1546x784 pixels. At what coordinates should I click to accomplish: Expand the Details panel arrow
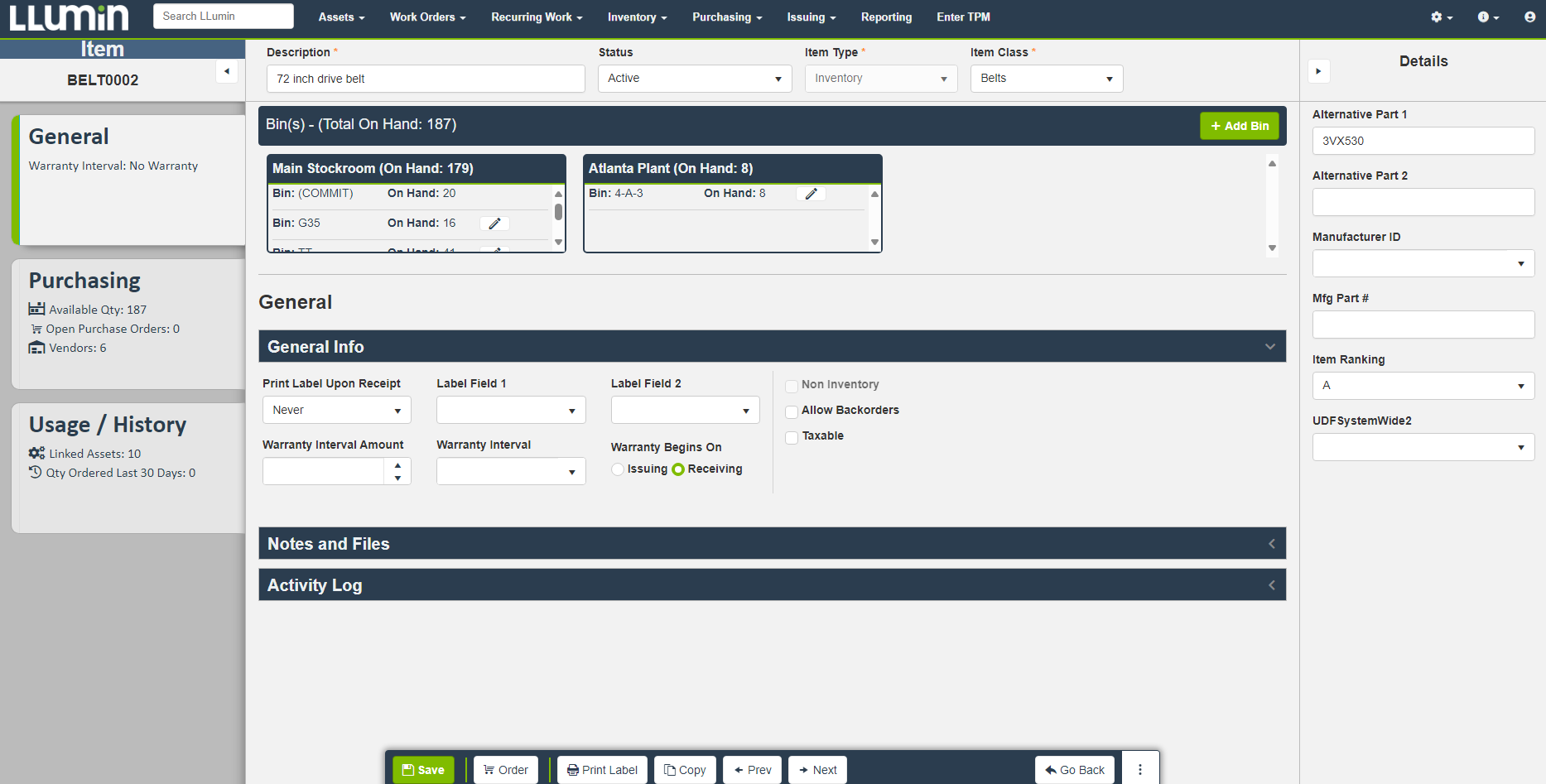[x=1318, y=71]
